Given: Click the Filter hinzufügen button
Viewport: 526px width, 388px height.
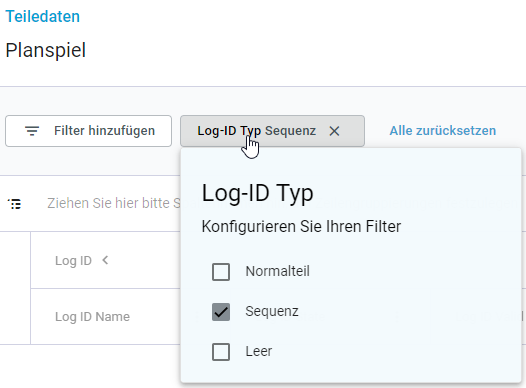Looking at the screenshot, I should pos(89,131).
